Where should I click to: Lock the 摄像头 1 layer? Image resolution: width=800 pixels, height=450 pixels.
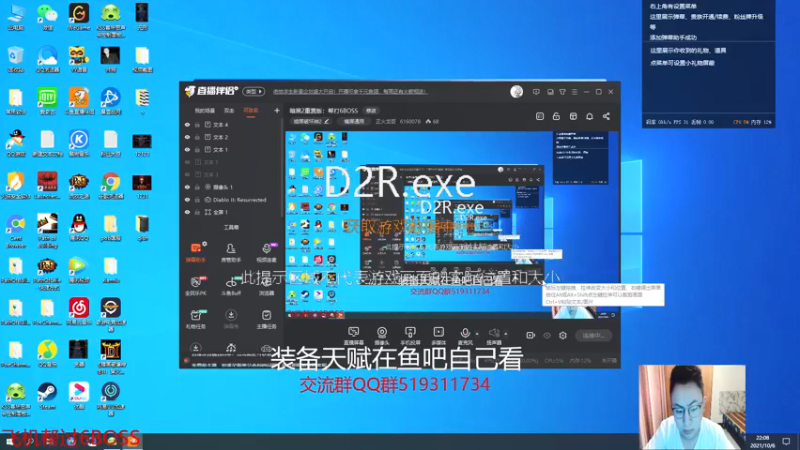(x=197, y=187)
